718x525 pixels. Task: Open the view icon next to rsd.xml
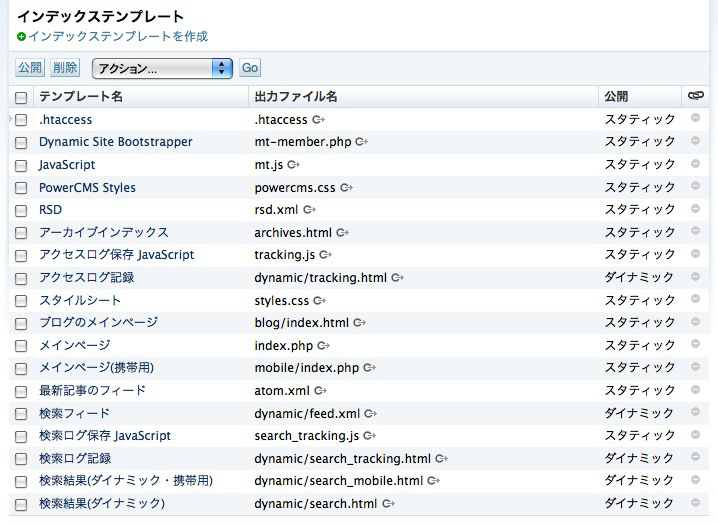coord(310,210)
